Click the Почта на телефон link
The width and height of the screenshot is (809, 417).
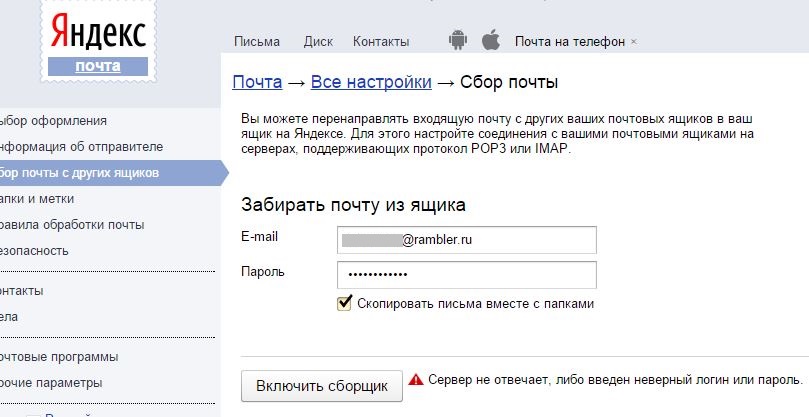point(569,42)
